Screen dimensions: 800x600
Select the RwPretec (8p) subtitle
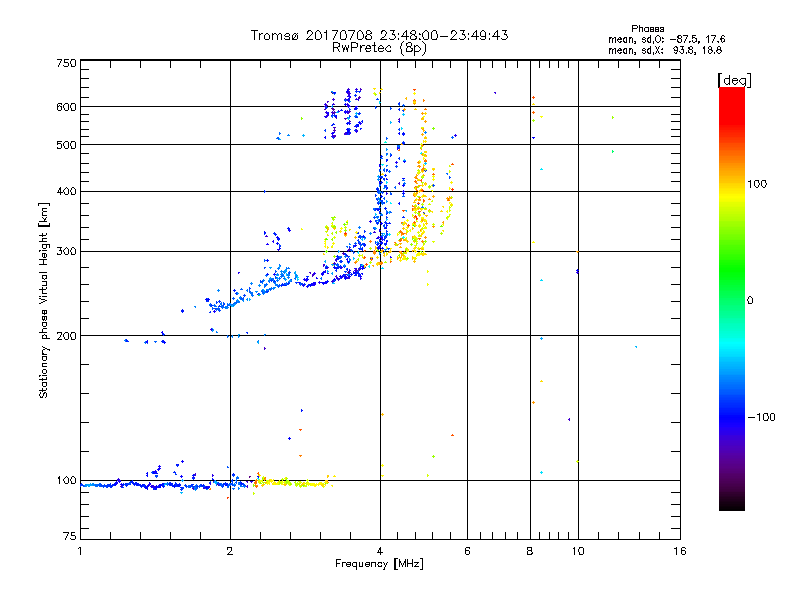(379, 47)
